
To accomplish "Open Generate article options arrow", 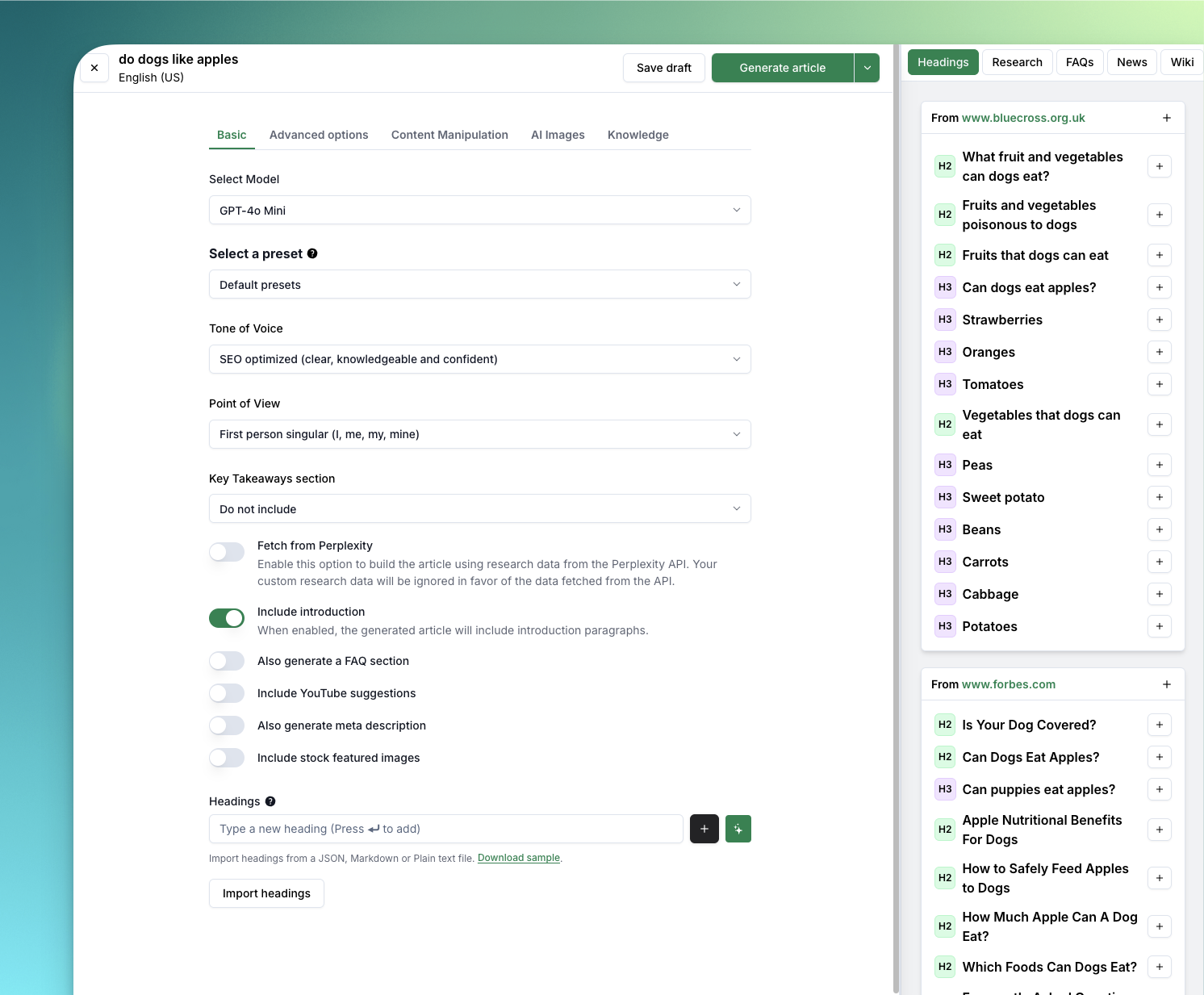I will (x=867, y=68).
